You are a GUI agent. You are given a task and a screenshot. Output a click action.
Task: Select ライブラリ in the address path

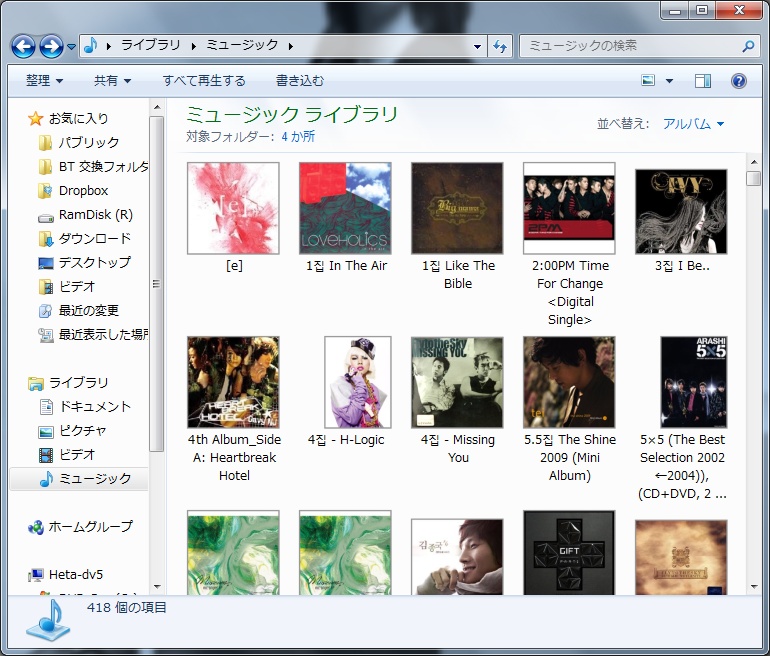pyautogui.click(x=151, y=45)
